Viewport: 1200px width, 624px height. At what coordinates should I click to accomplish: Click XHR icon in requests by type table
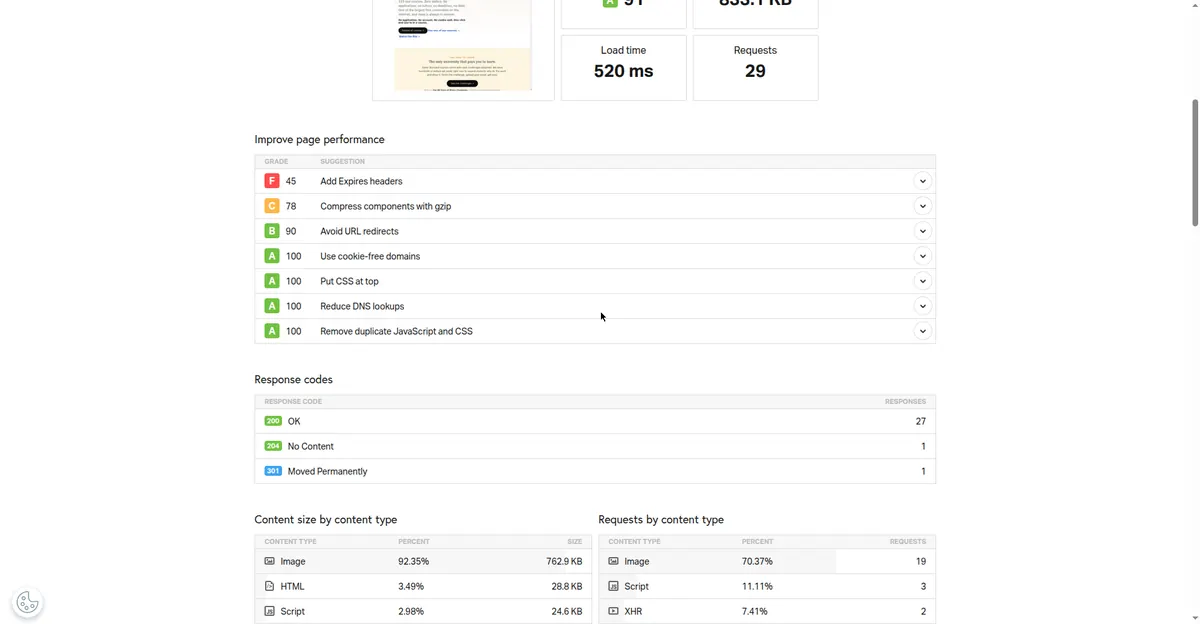613,611
